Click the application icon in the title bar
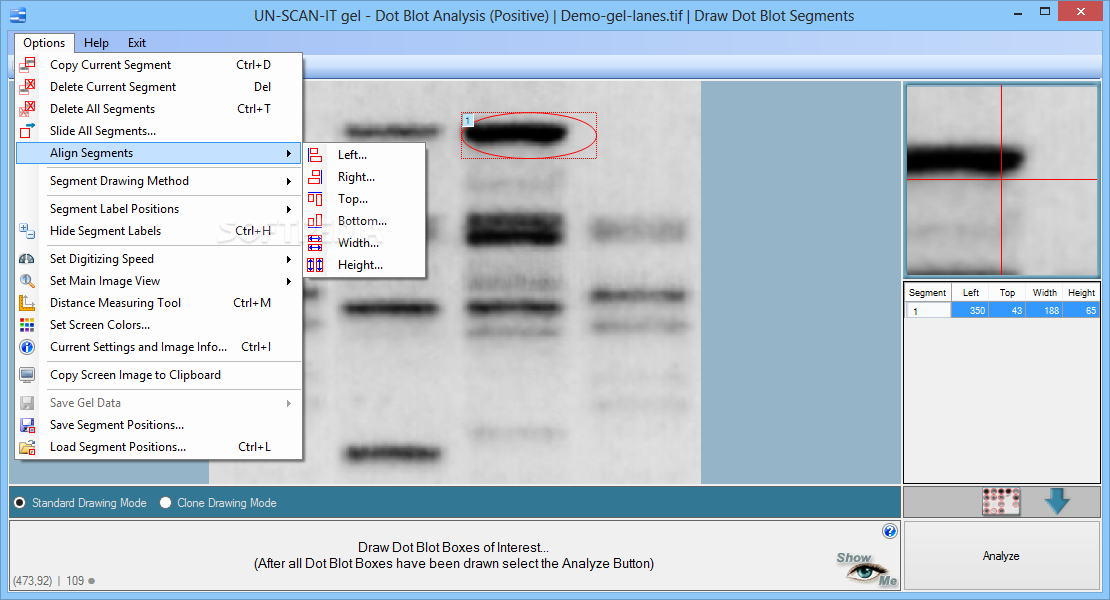 click(18, 16)
